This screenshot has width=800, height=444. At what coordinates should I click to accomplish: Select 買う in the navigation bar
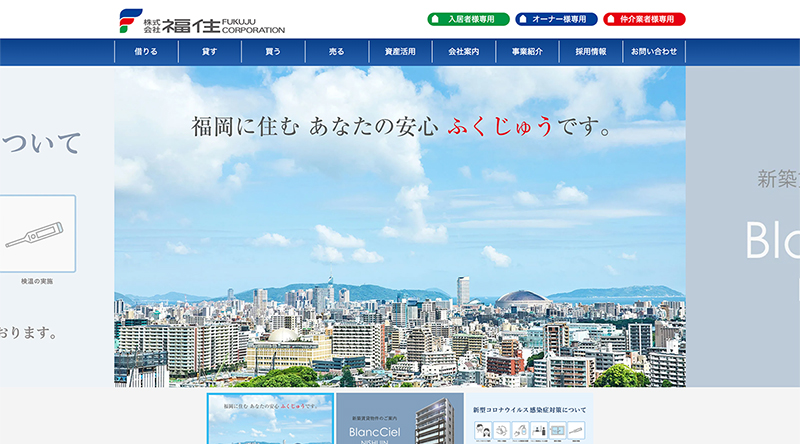tap(273, 52)
